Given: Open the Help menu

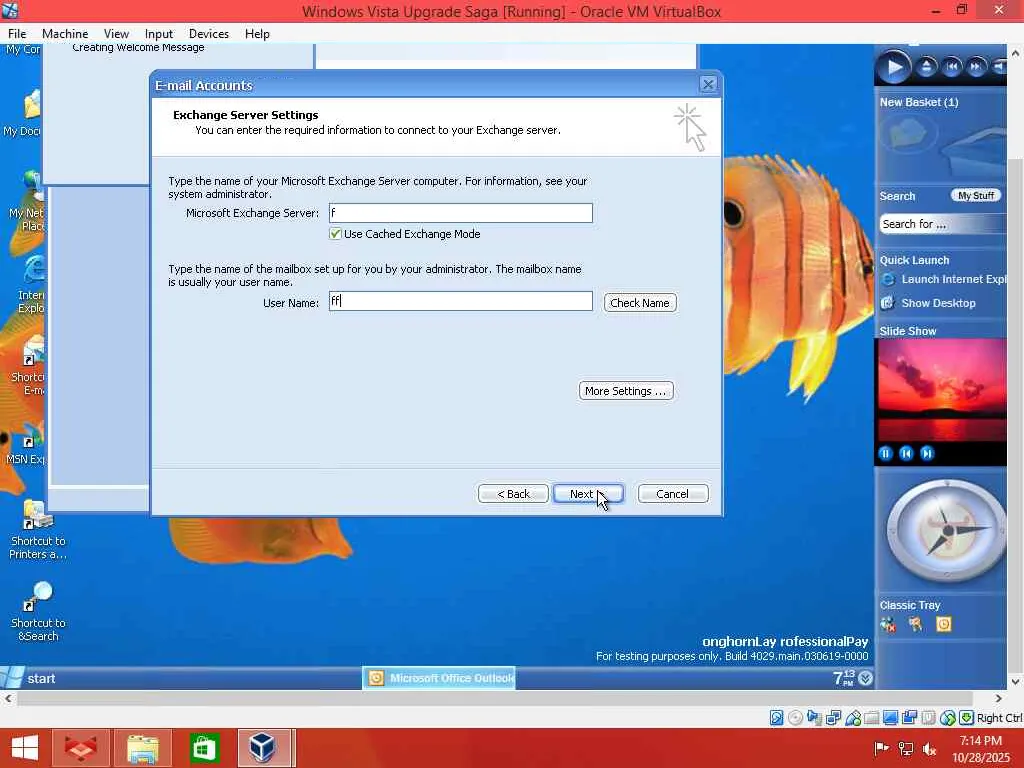Looking at the screenshot, I should tap(257, 33).
